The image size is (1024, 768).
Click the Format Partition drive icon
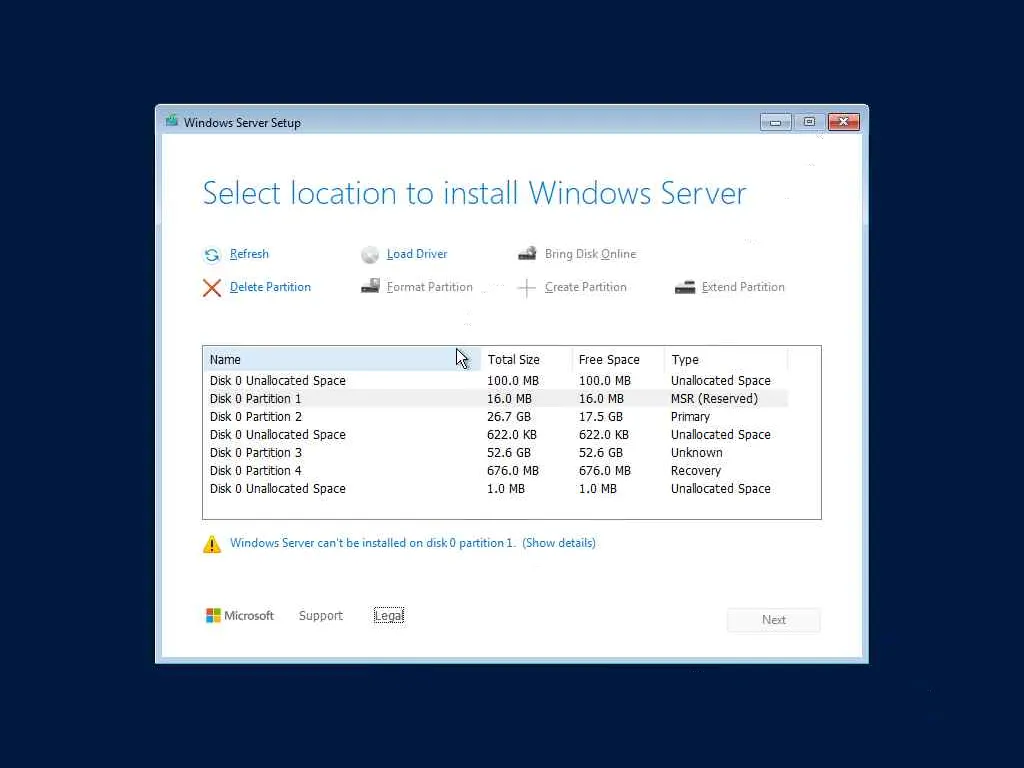370,286
